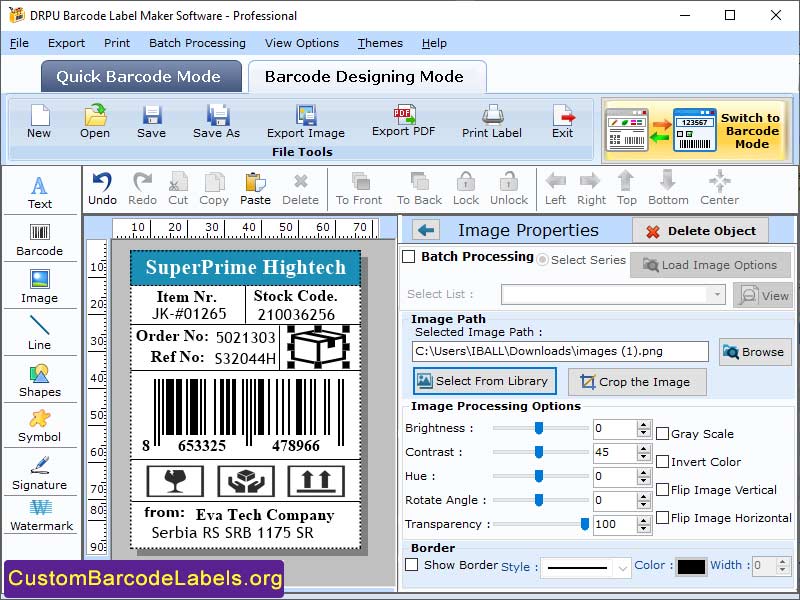Adjust the Contrast slider
This screenshot has width=800, height=600.
coord(541,453)
